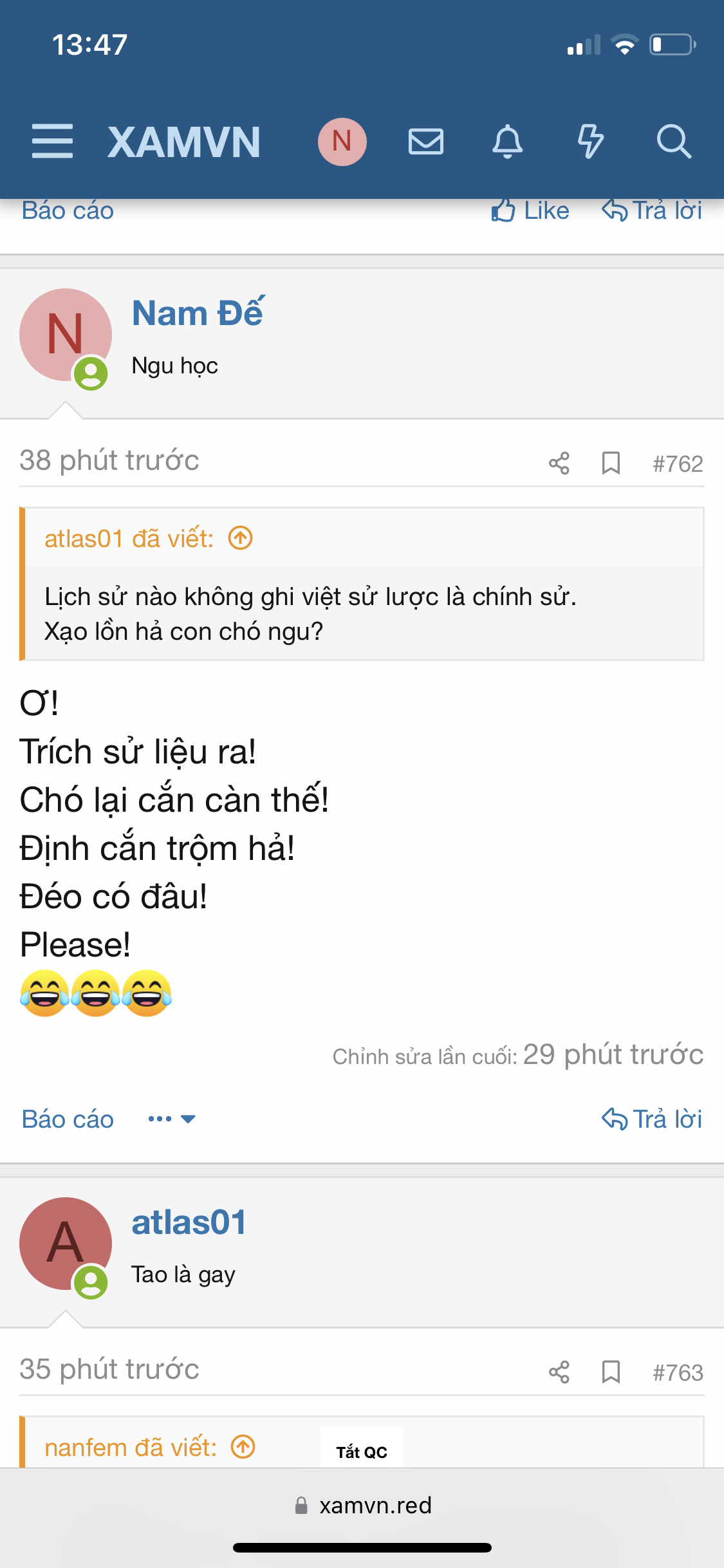The width and height of the screenshot is (724, 1568).
Task: Open post number #762 permalink
Action: [x=678, y=463]
